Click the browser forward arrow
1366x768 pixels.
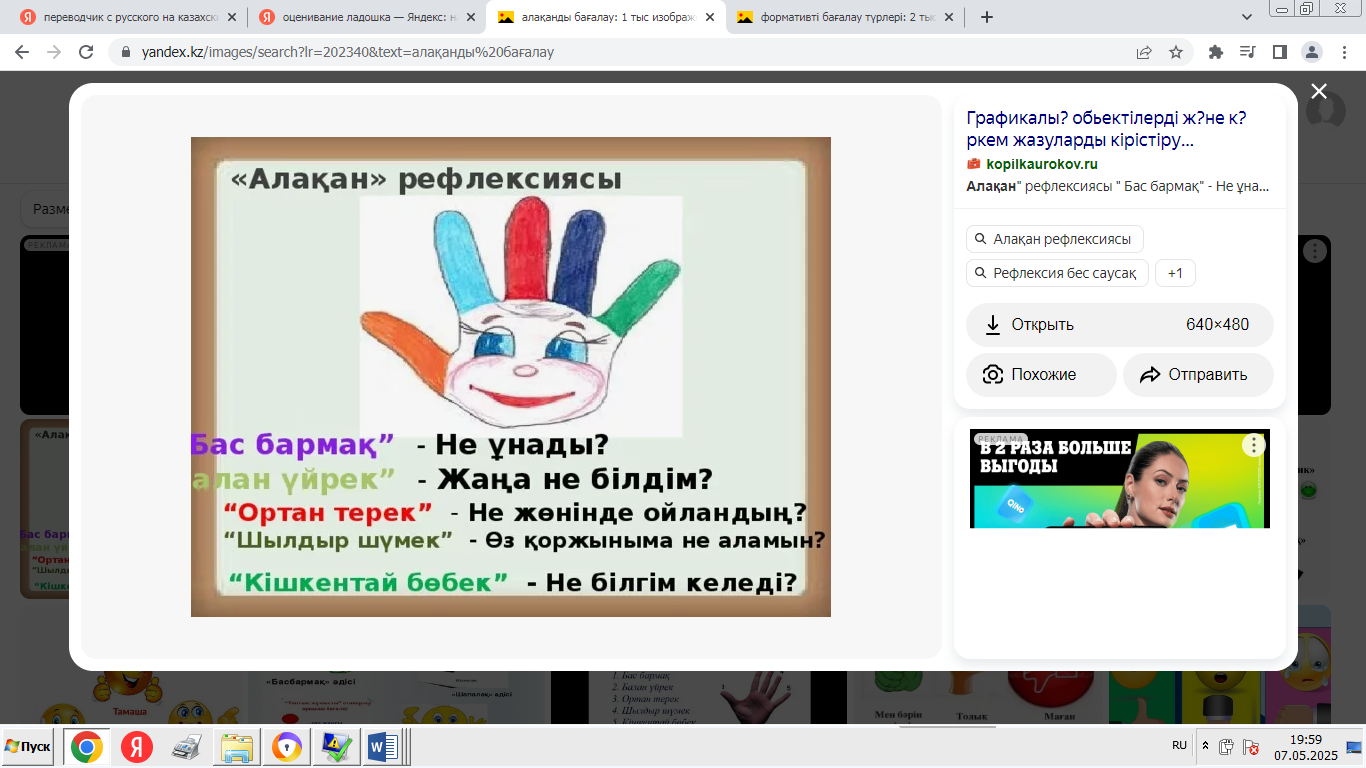(x=54, y=52)
